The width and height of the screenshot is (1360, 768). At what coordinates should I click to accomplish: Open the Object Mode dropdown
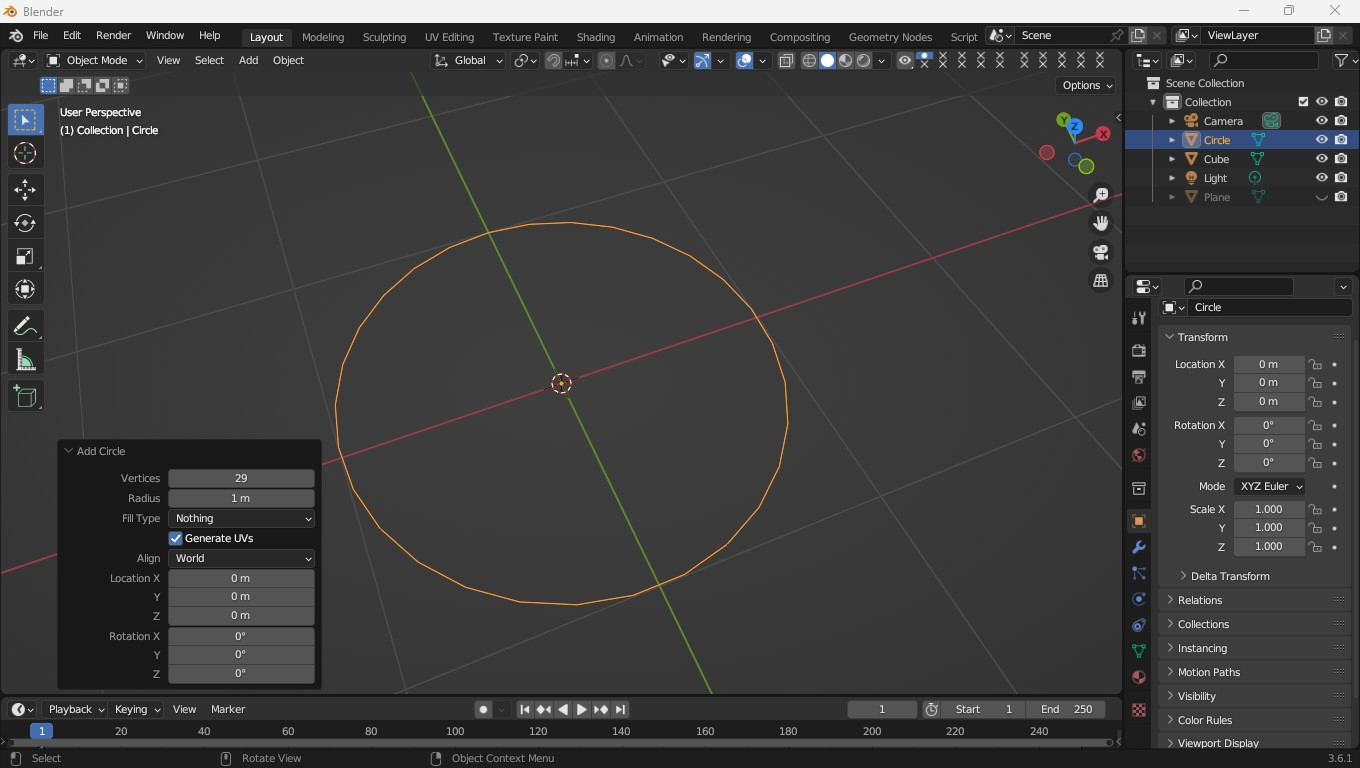click(95, 60)
